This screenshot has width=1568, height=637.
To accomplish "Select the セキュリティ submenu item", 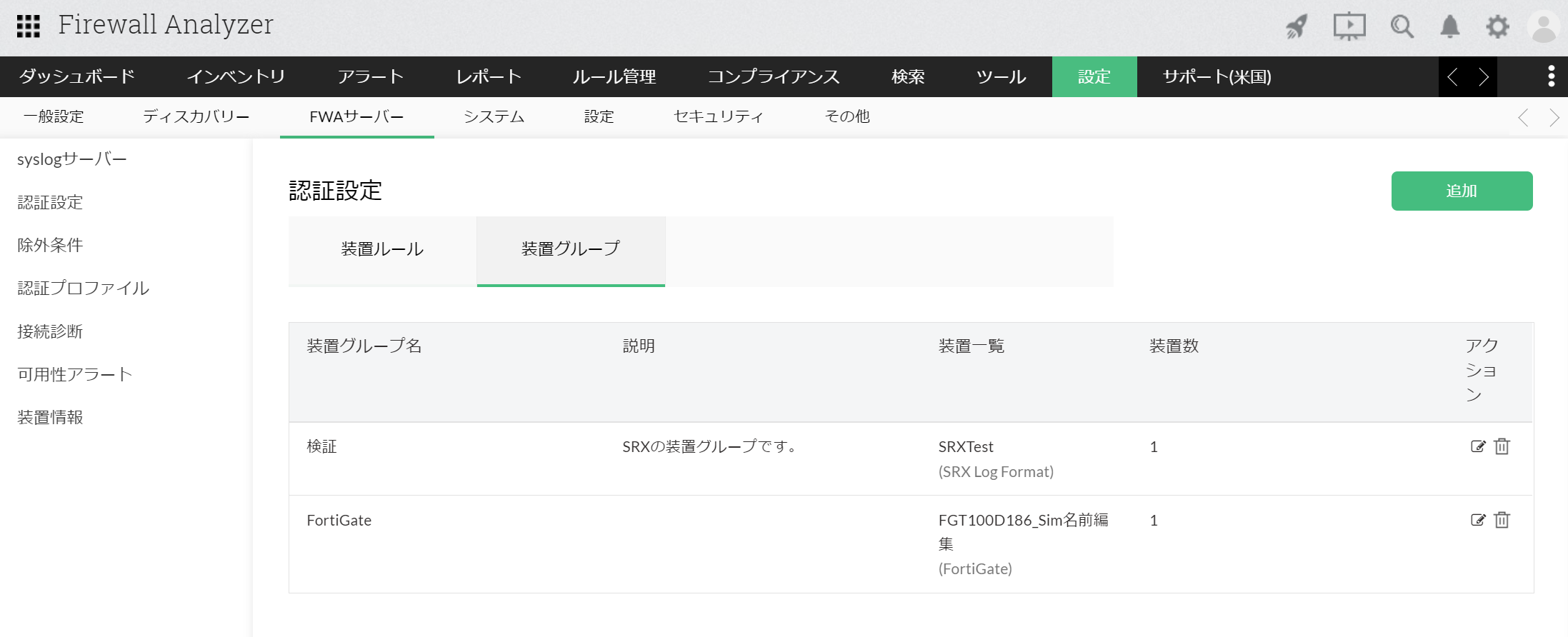I will (x=718, y=116).
